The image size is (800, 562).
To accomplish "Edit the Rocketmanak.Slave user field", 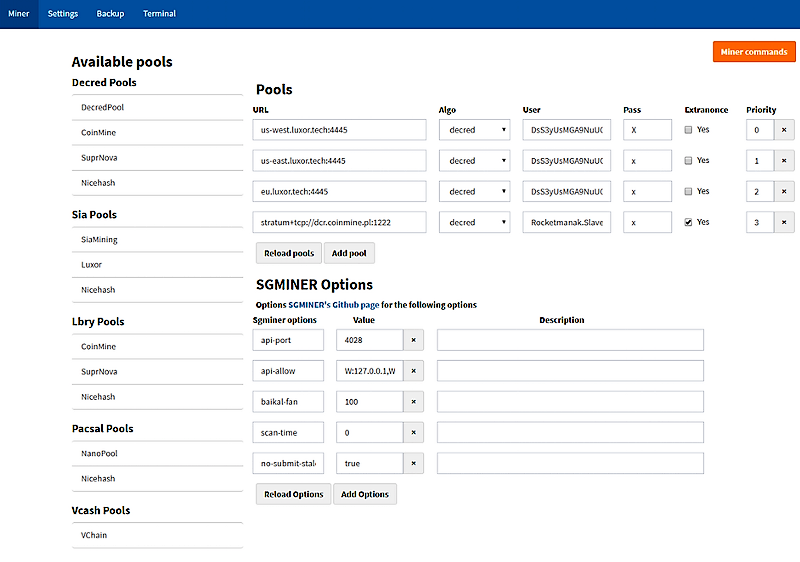I will [566, 222].
